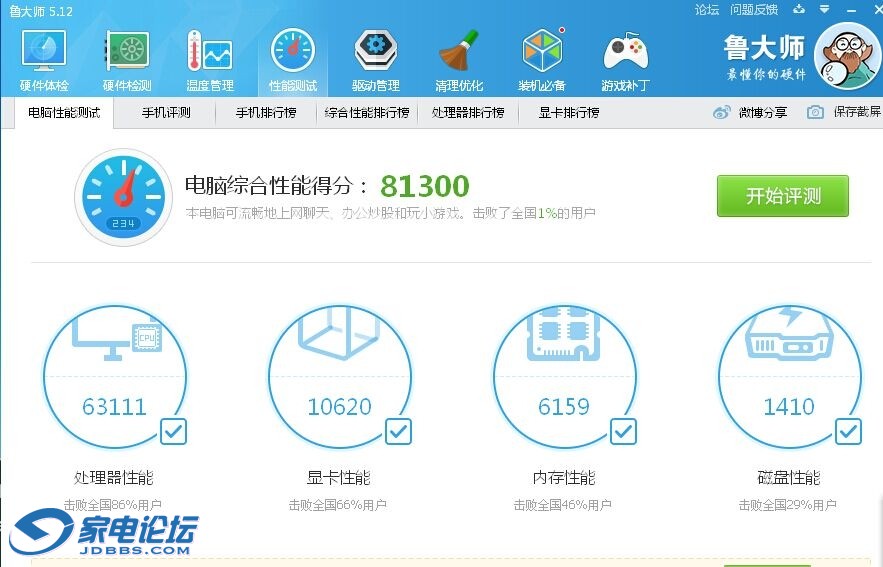Viewport: 883px width, 567px height.
Task: Click the disk drive icon in 磁盘性能 circle
Action: coord(788,333)
